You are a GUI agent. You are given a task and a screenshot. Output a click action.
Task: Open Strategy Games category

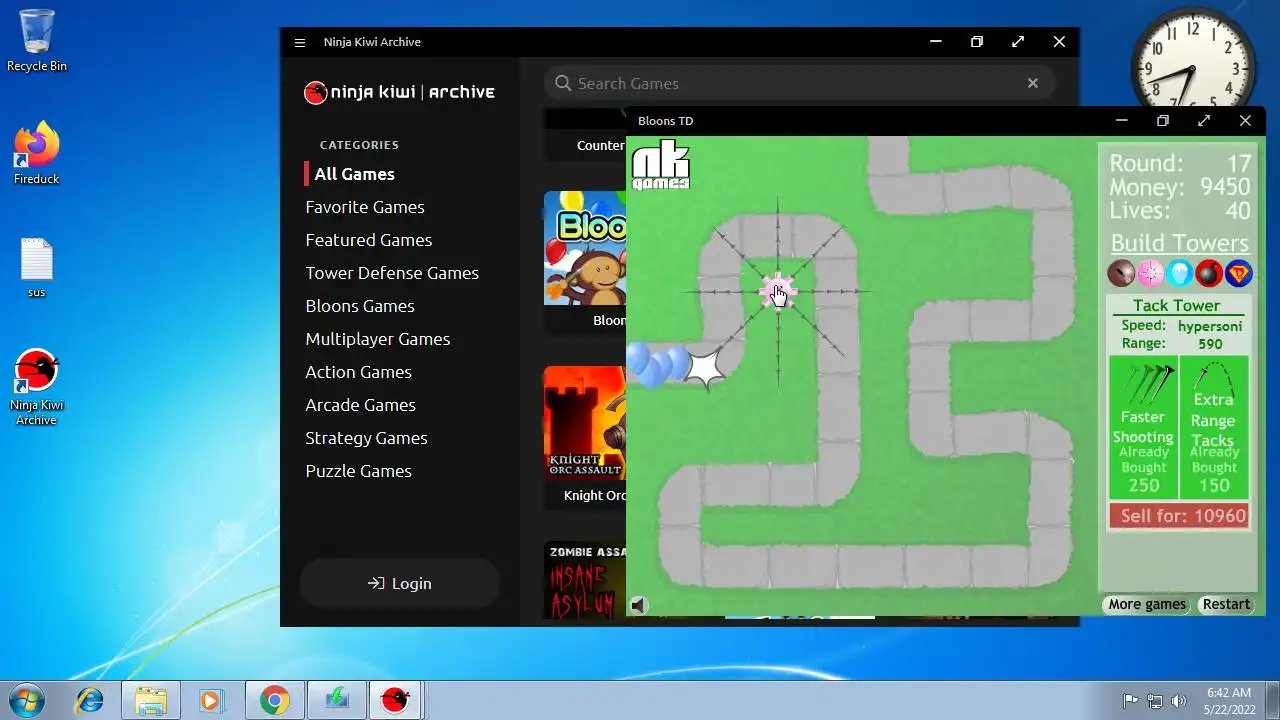pyautogui.click(x=366, y=438)
